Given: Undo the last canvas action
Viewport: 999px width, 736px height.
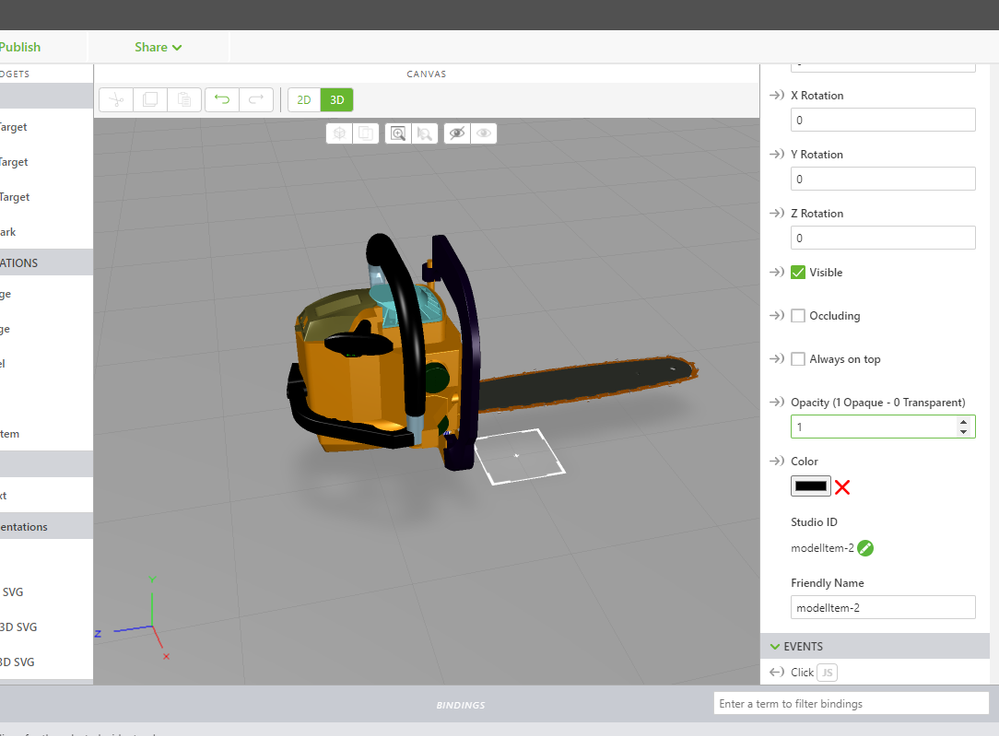Looking at the screenshot, I should tap(222, 100).
